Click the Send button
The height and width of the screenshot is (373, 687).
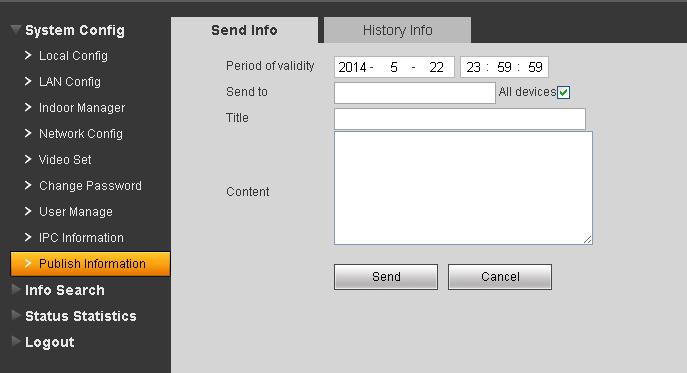386,277
